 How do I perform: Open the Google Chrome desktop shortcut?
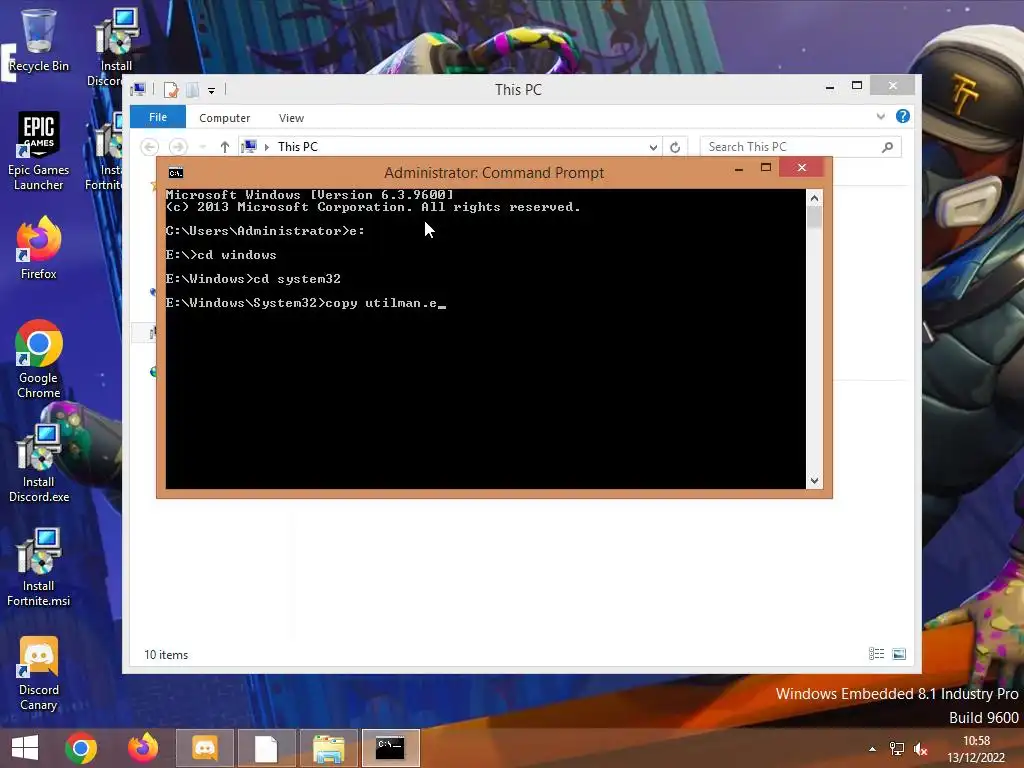click(39, 359)
